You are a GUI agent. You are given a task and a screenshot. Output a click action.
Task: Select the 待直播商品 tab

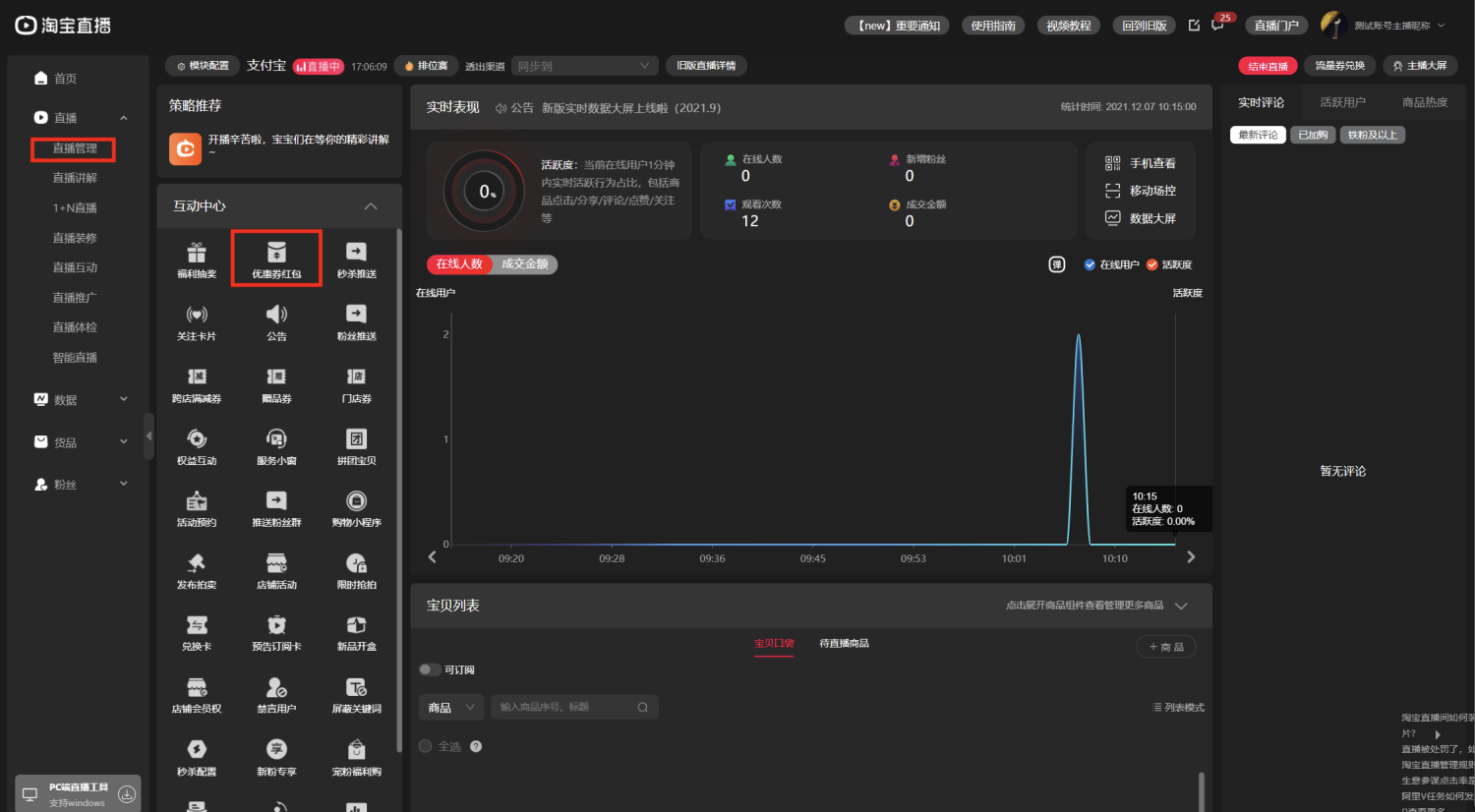844,643
